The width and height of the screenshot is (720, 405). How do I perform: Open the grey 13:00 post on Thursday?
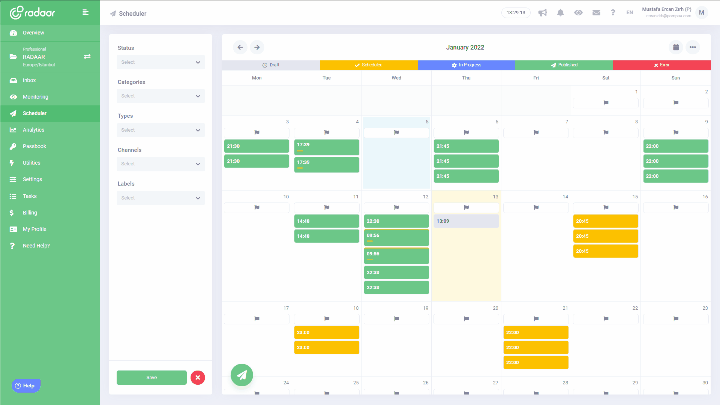point(466,221)
